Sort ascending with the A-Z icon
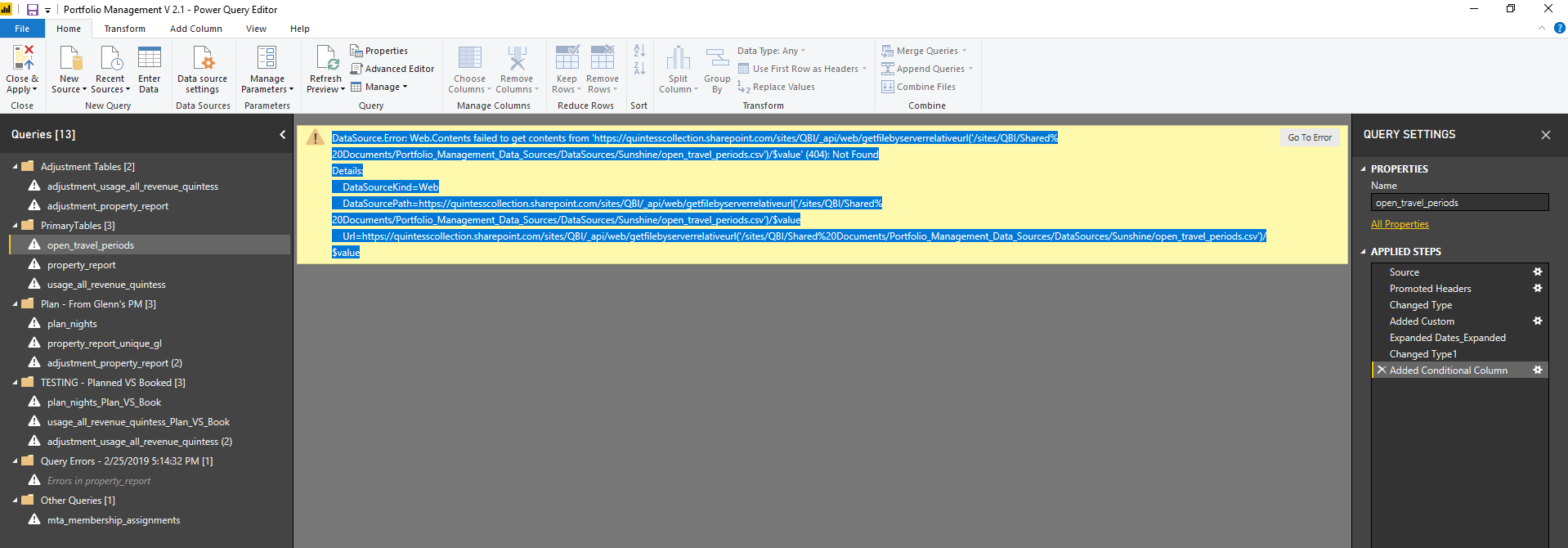Image resolution: width=1568 pixels, height=548 pixels. (639, 51)
